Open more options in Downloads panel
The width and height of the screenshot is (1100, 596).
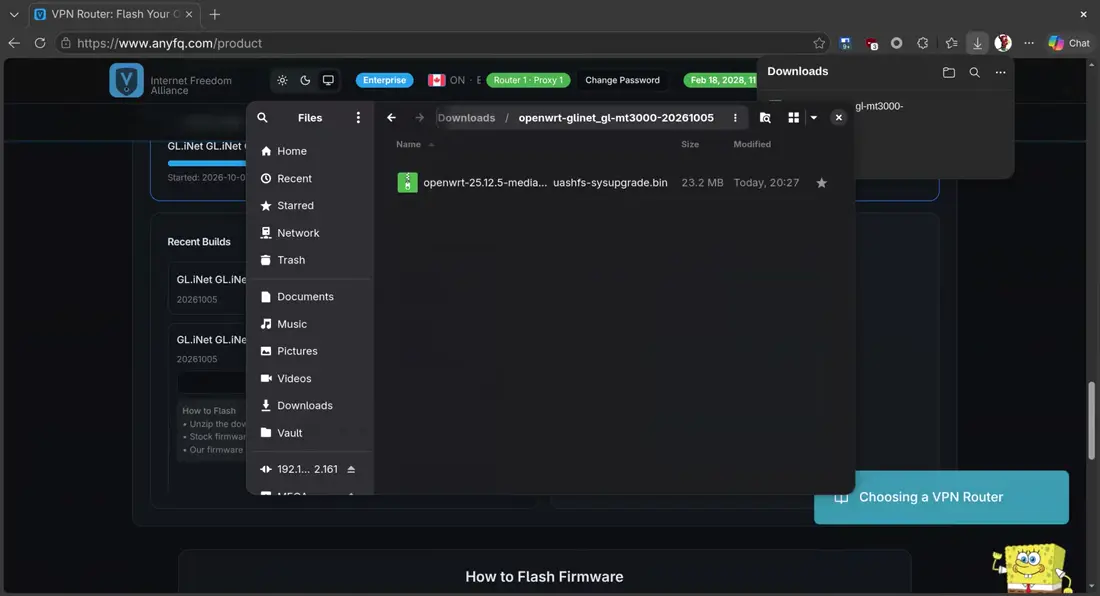coord(1000,72)
